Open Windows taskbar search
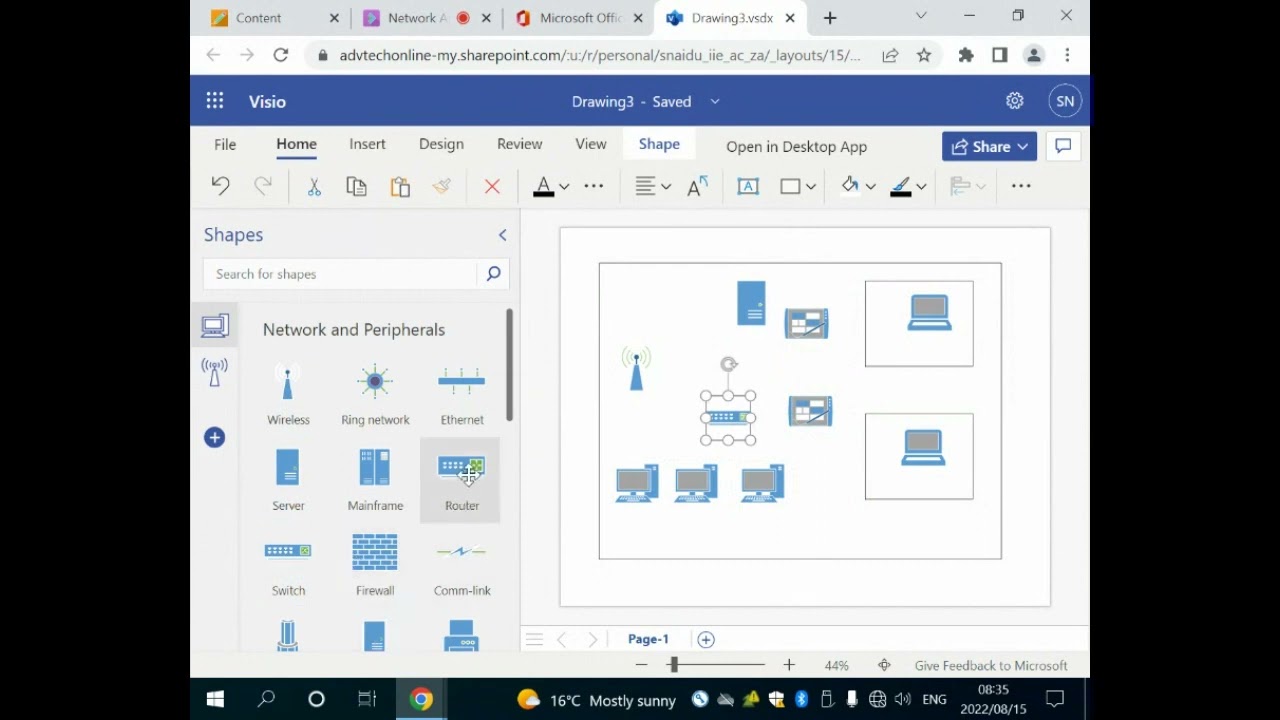Image resolution: width=1280 pixels, height=720 pixels. click(x=266, y=700)
